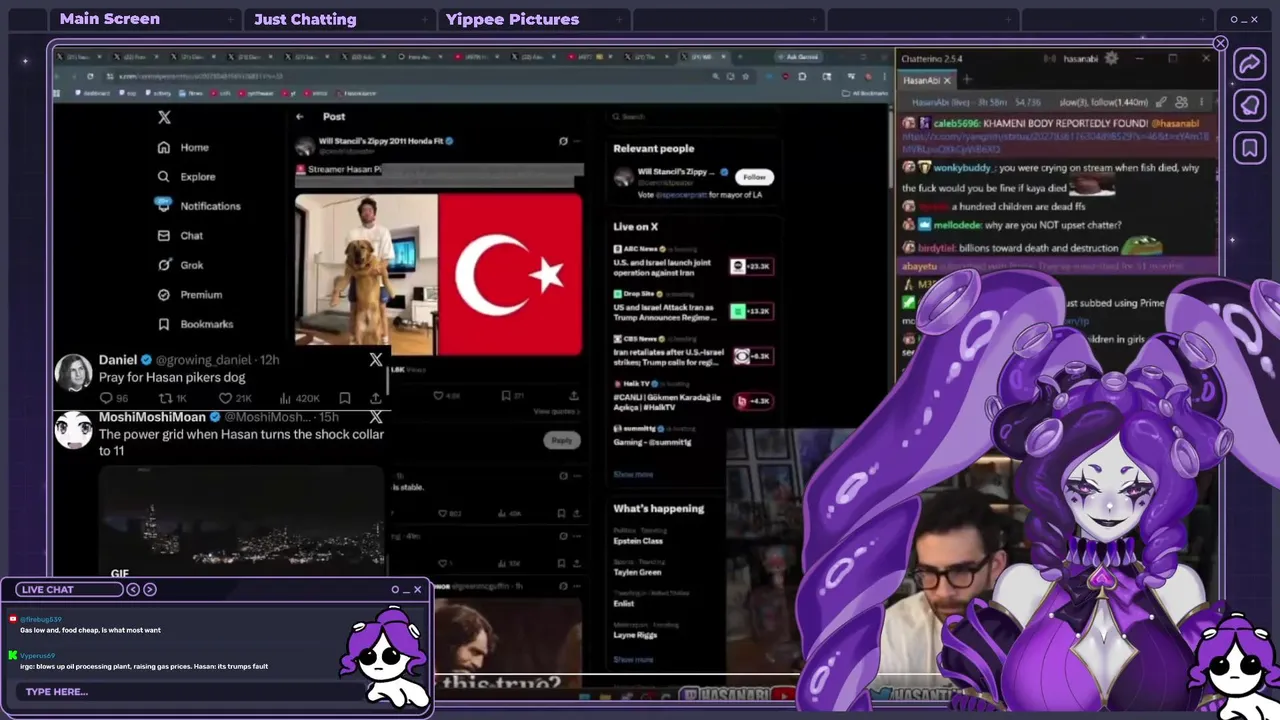Click Ask Gemini button in browser
This screenshot has width=1280, height=720.
(800, 57)
